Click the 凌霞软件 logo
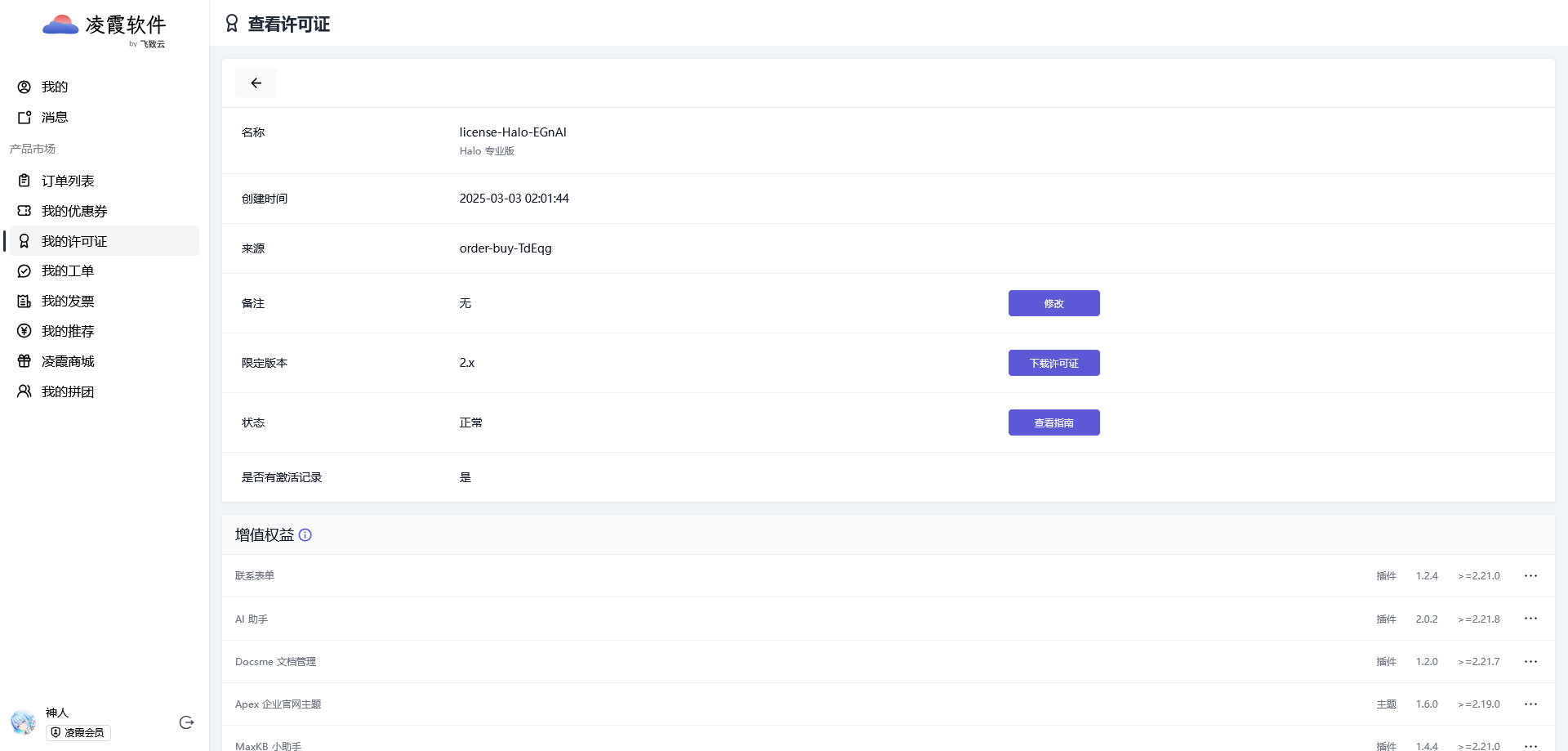This screenshot has width=1568, height=751. tap(105, 29)
